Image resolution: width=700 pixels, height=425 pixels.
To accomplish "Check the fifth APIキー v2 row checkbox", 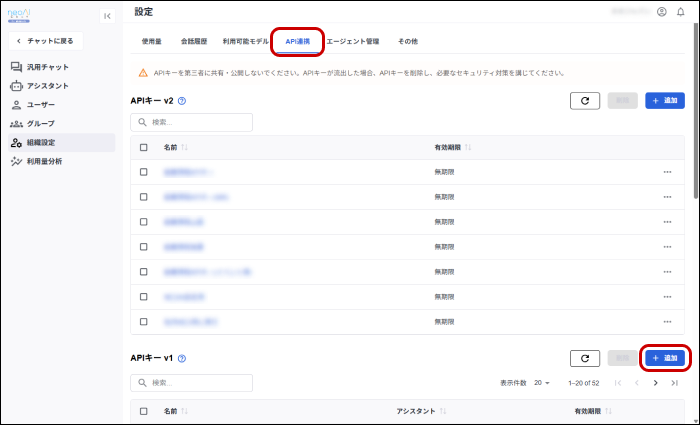I will pos(143,272).
